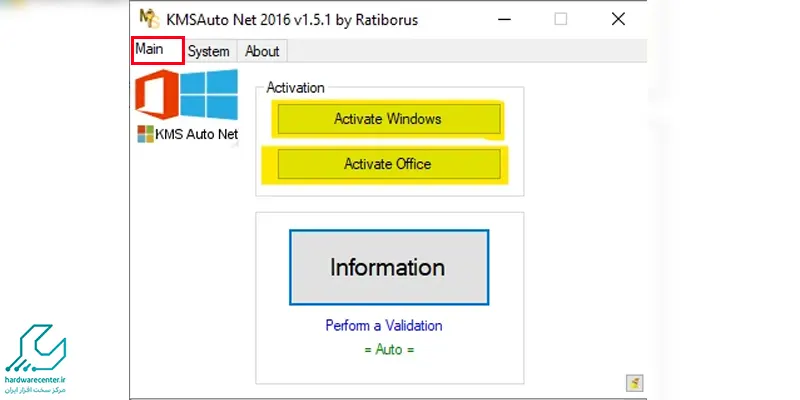Click the Perform a Validation link
Image resolution: width=800 pixels, height=400 pixels.
pos(384,326)
